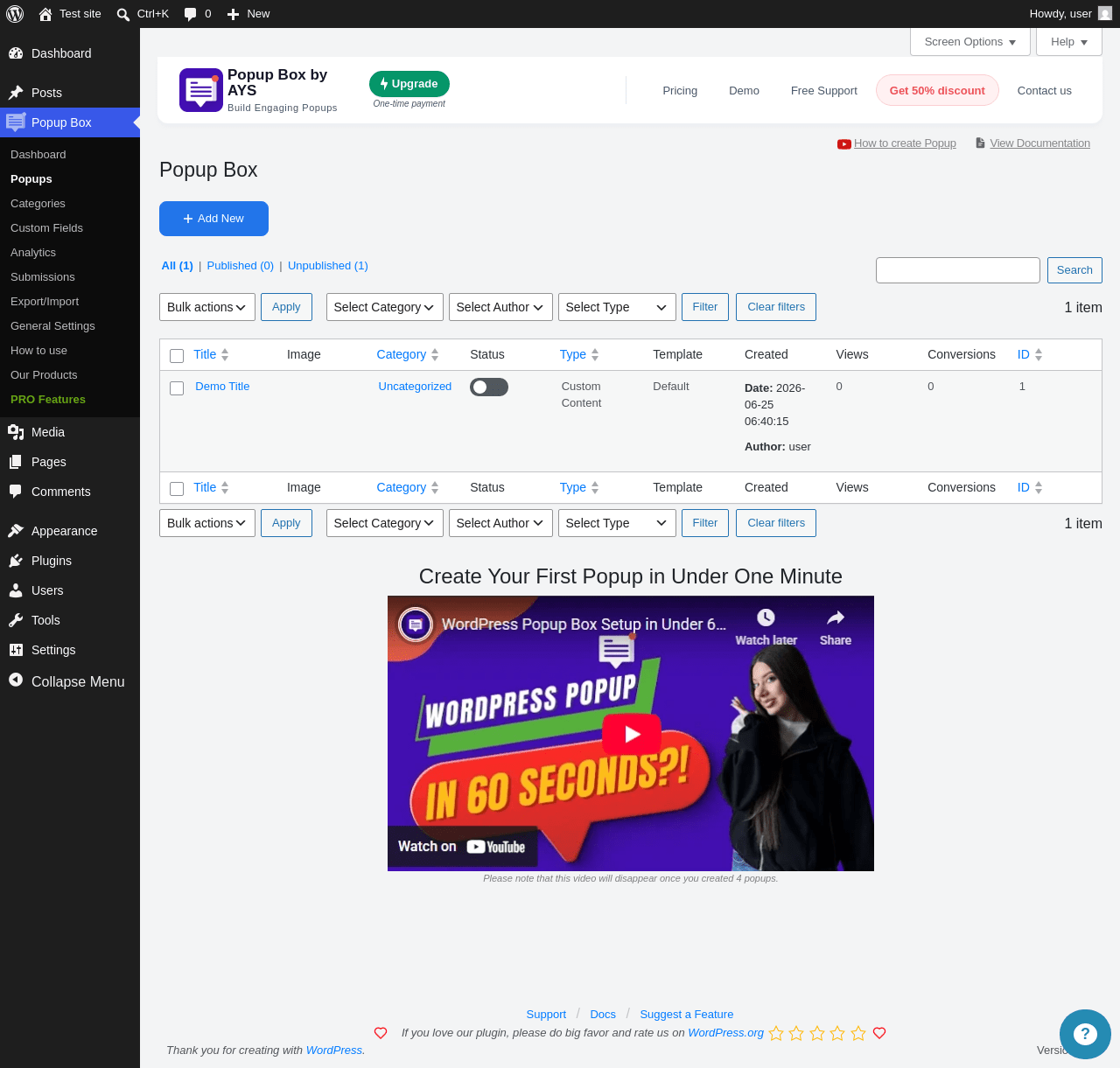
Task: Toggle the Demo Title status switch
Action: [489, 387]
